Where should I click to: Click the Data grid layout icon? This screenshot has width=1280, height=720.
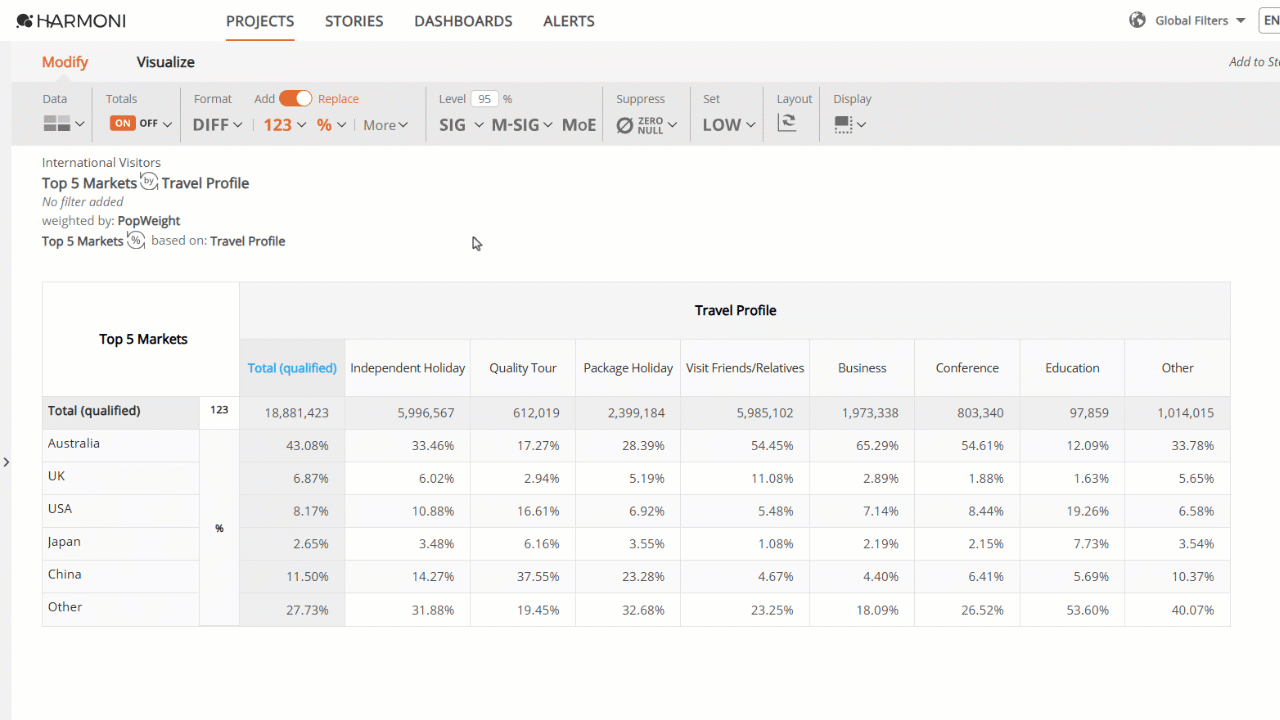click(x=57, y=124)
